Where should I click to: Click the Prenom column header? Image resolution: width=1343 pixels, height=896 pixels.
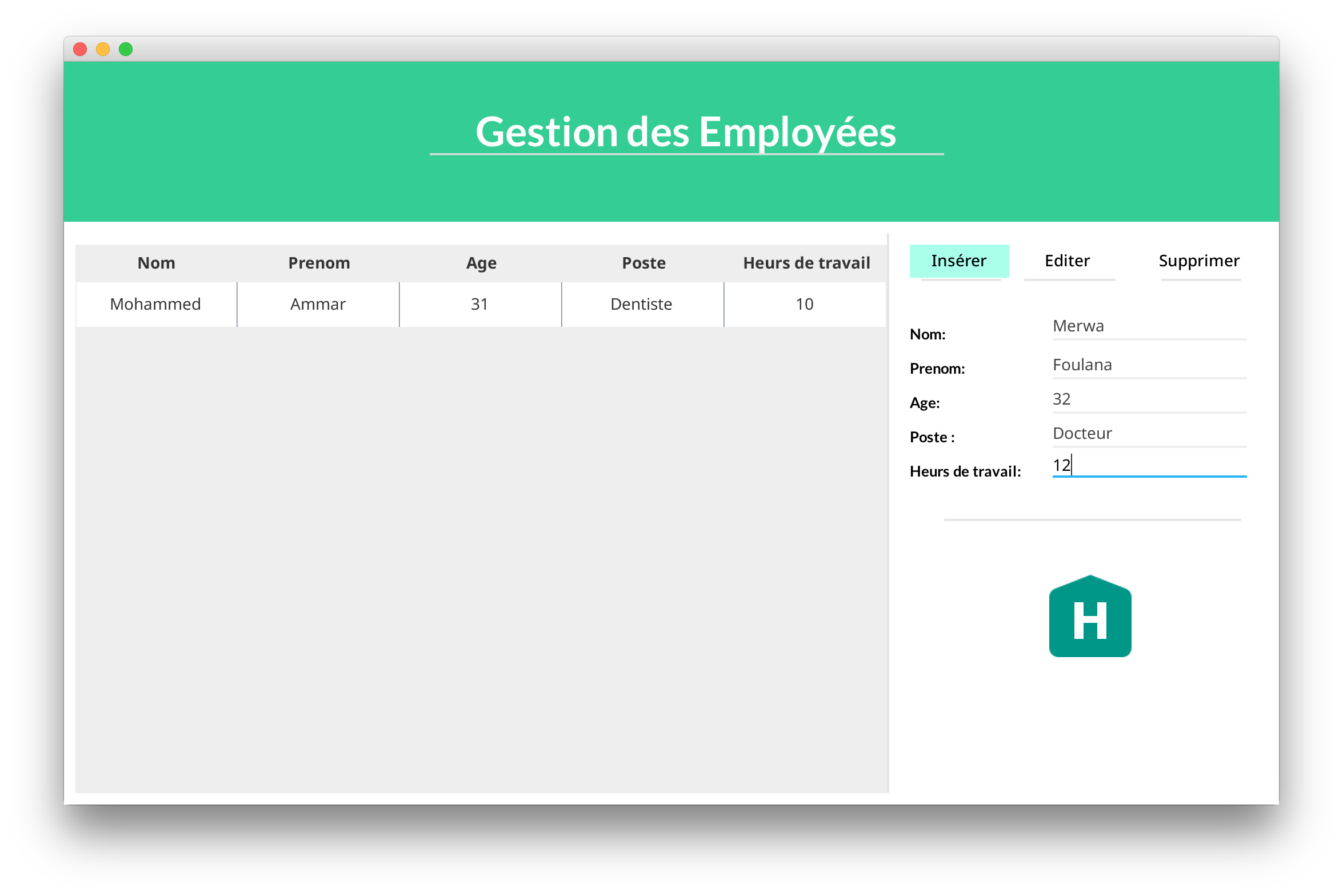coord(318,263)
